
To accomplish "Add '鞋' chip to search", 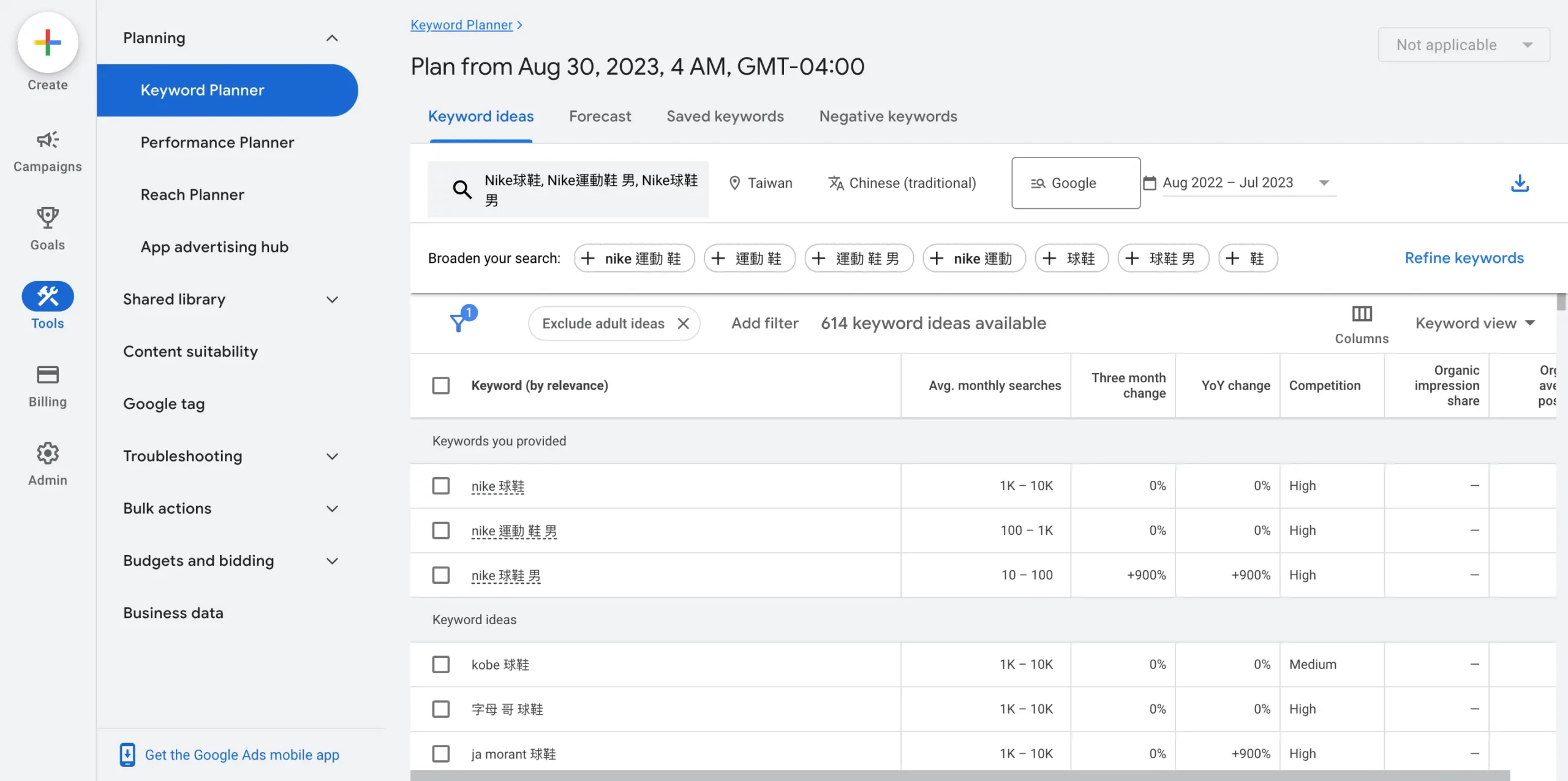I will tap(1248, 258).
